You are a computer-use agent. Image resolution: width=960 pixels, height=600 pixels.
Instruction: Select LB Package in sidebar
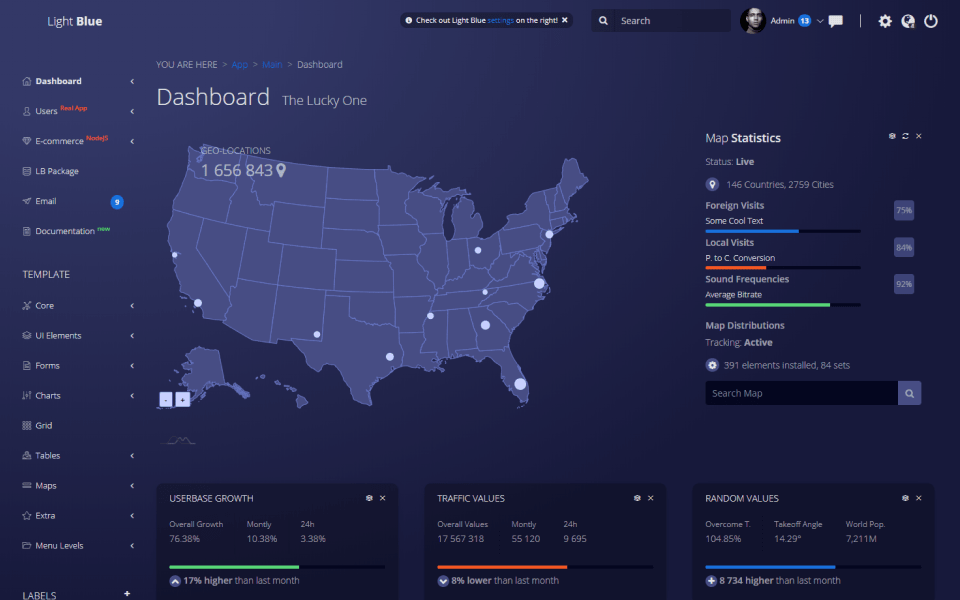[57, 171]
